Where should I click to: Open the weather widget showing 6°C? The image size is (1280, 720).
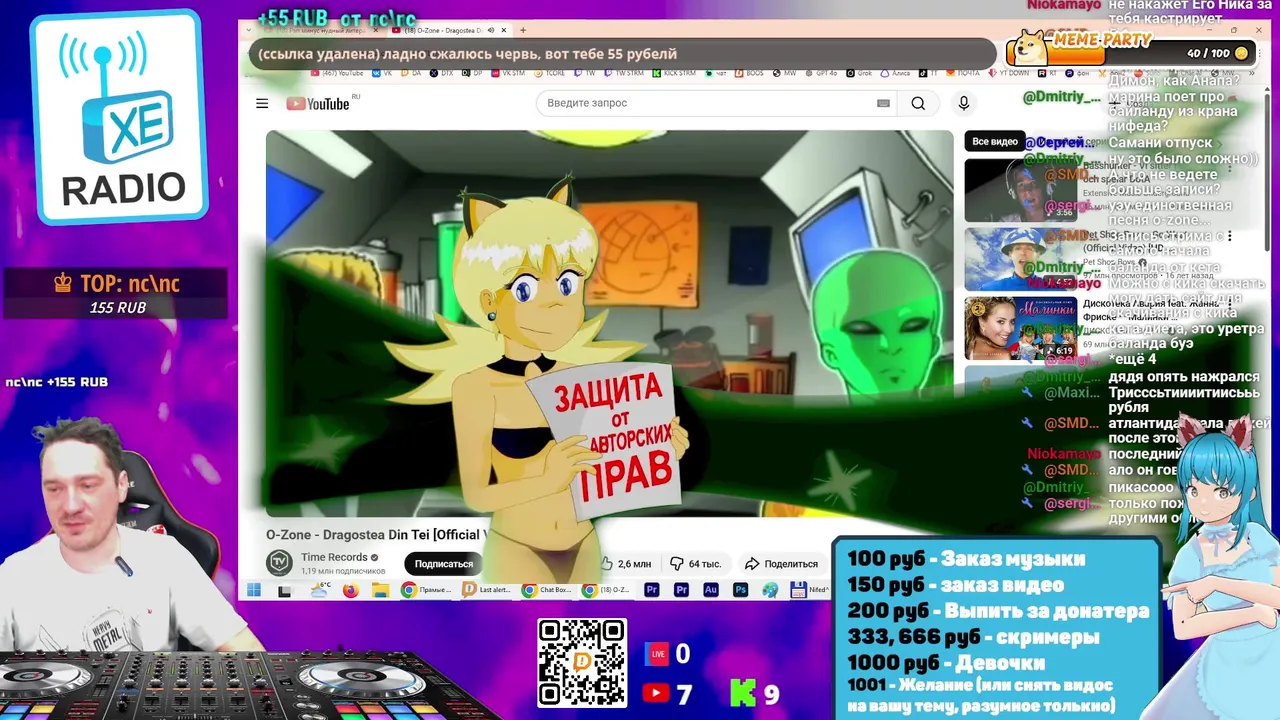click(321, 590)
